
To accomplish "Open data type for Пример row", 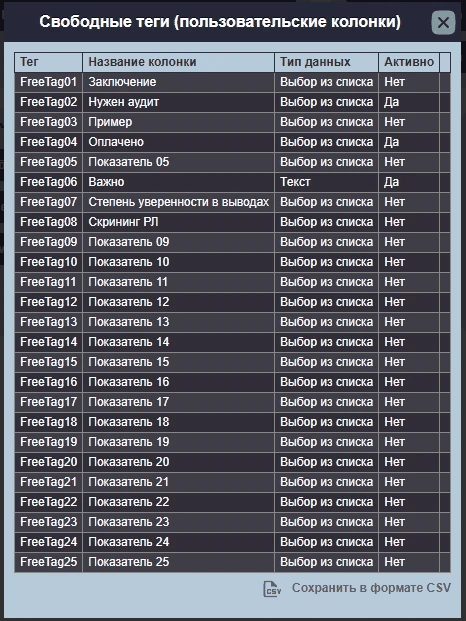I will click(x=326, y=122).
